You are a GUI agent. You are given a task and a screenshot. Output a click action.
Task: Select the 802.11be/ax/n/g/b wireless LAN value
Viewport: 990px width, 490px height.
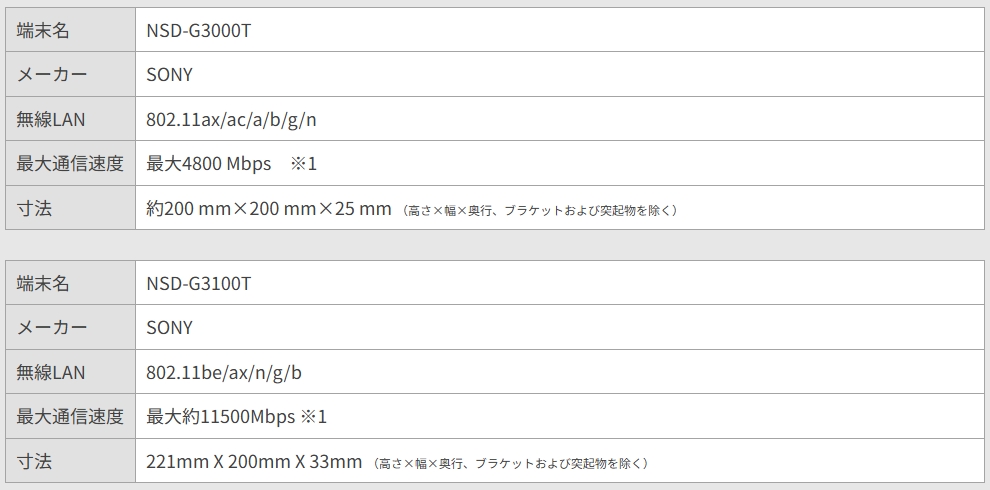[224, 372]
